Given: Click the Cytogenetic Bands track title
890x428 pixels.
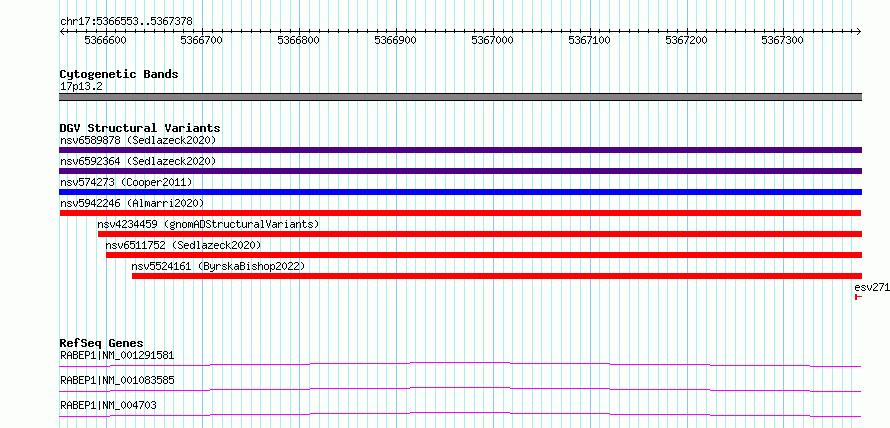Looking at the screenshot, I should pos(119,74).
